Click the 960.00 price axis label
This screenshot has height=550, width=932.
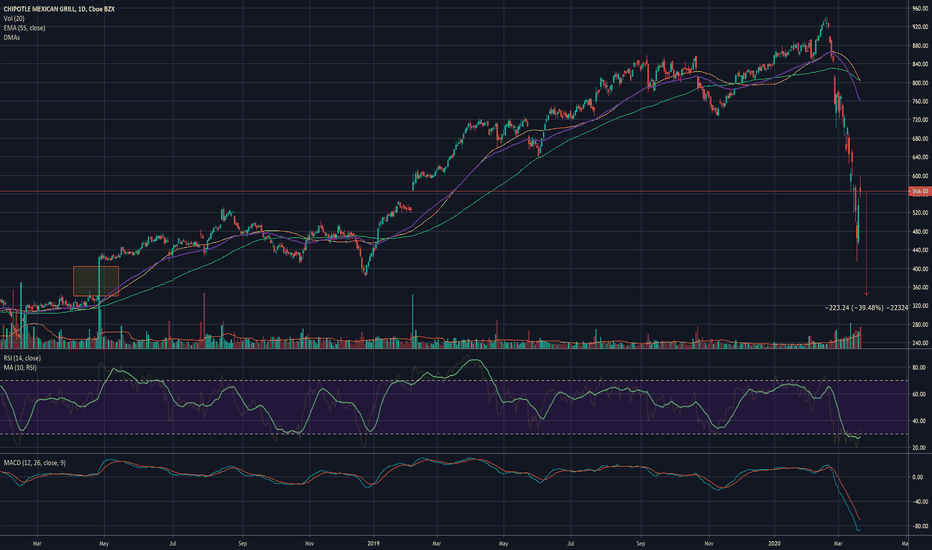coord(920,8)
